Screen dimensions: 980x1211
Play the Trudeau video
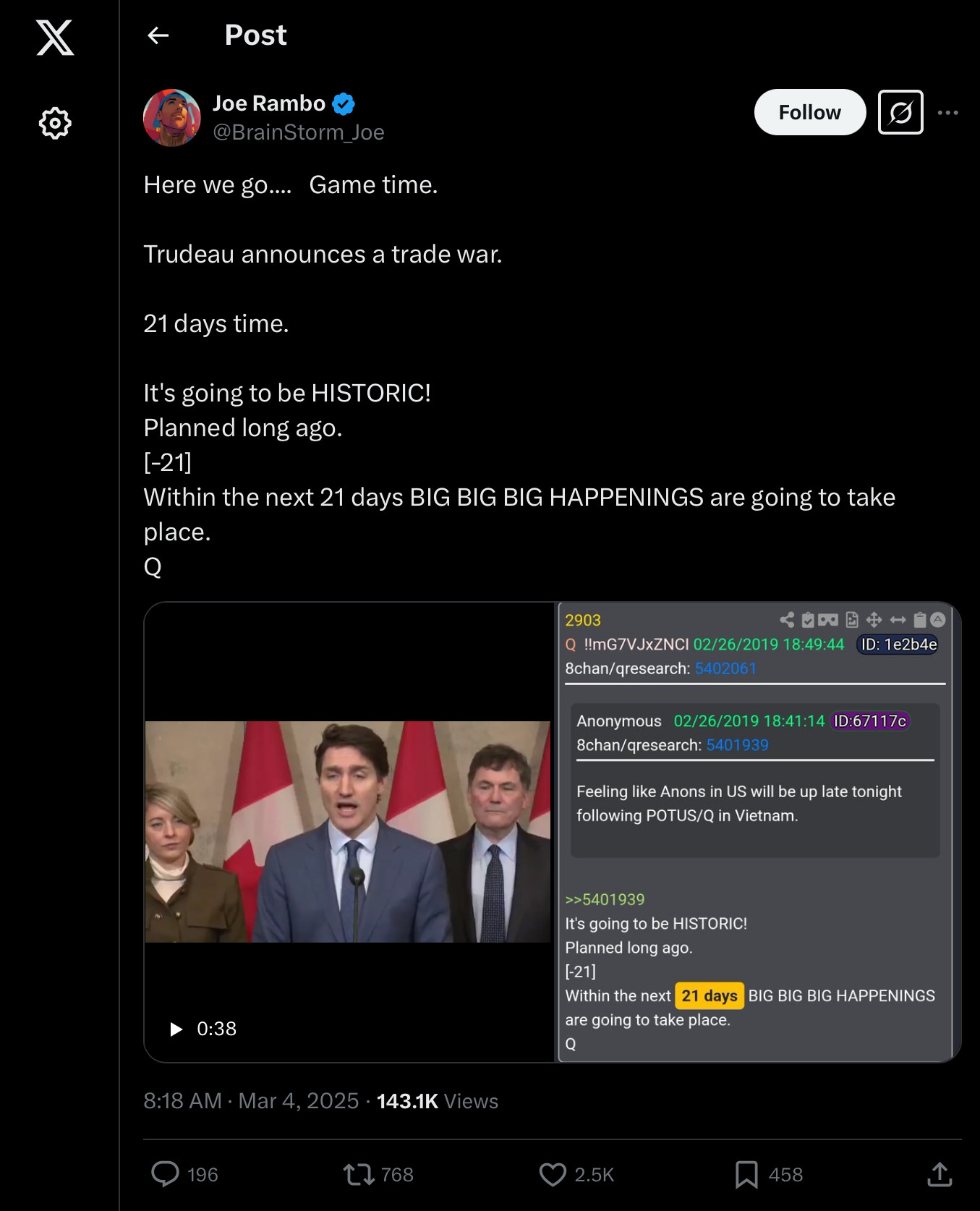(x=176, y=1029)
